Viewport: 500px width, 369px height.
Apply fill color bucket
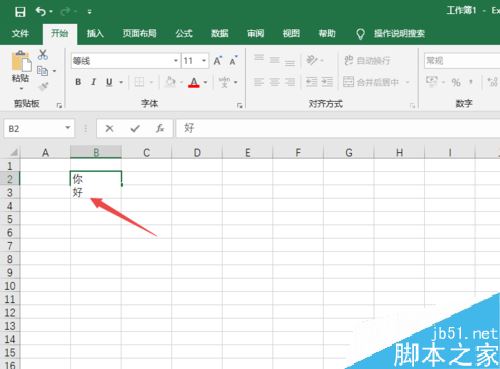coord(170,82)
